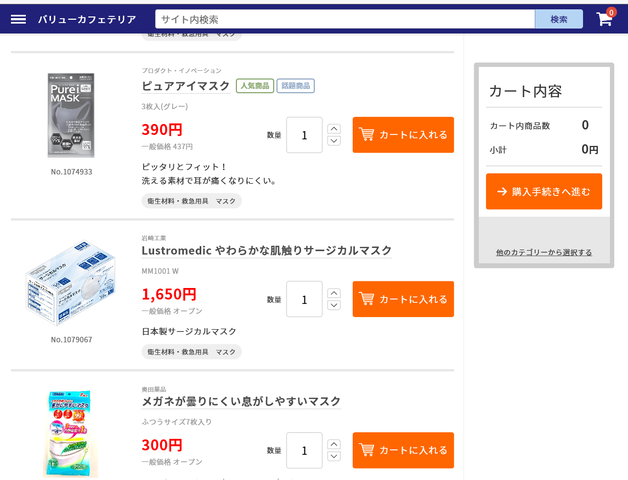
Task: Click the search field in the header
Action: (345, 19)
